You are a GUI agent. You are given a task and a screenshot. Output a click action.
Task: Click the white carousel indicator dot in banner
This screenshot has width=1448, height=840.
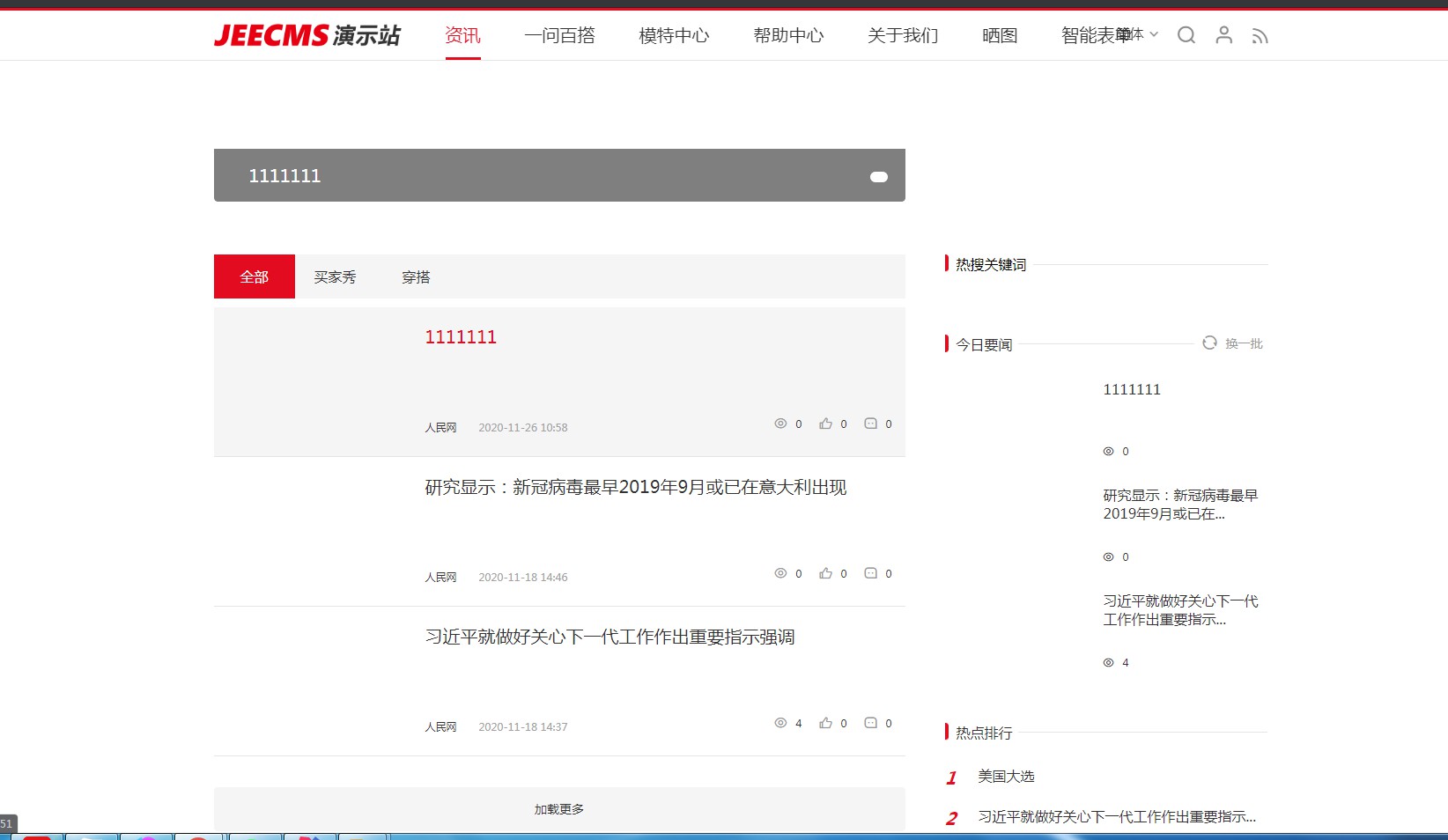pyautogui.click(x=879, y=177)
